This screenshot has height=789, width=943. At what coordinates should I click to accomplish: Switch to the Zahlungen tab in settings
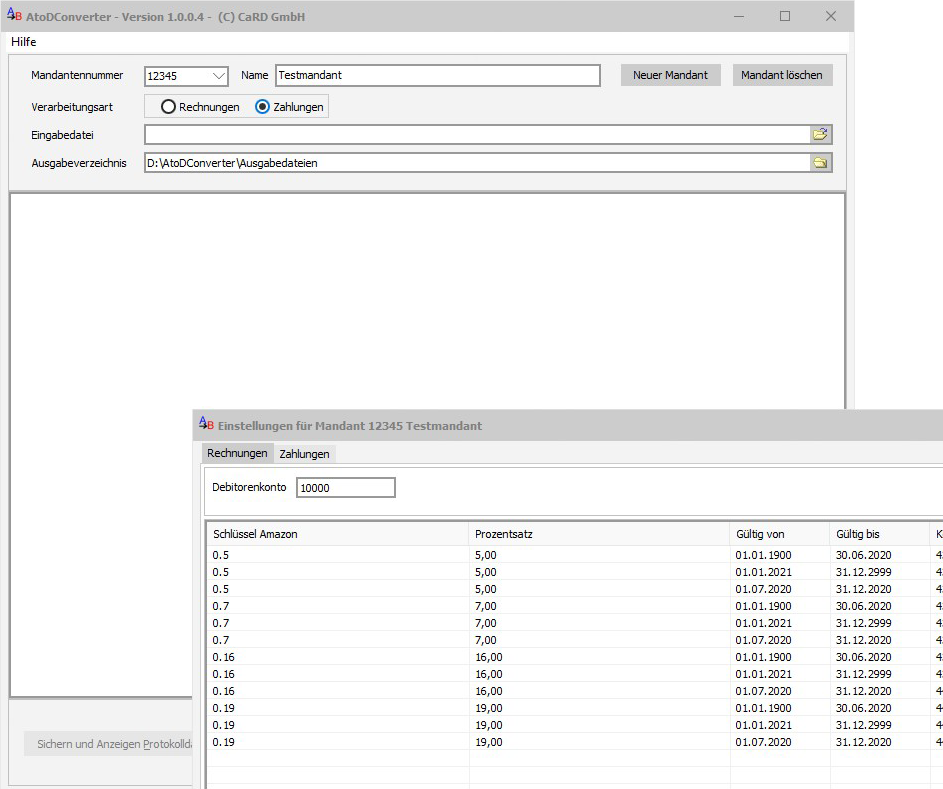click(304, 454)
